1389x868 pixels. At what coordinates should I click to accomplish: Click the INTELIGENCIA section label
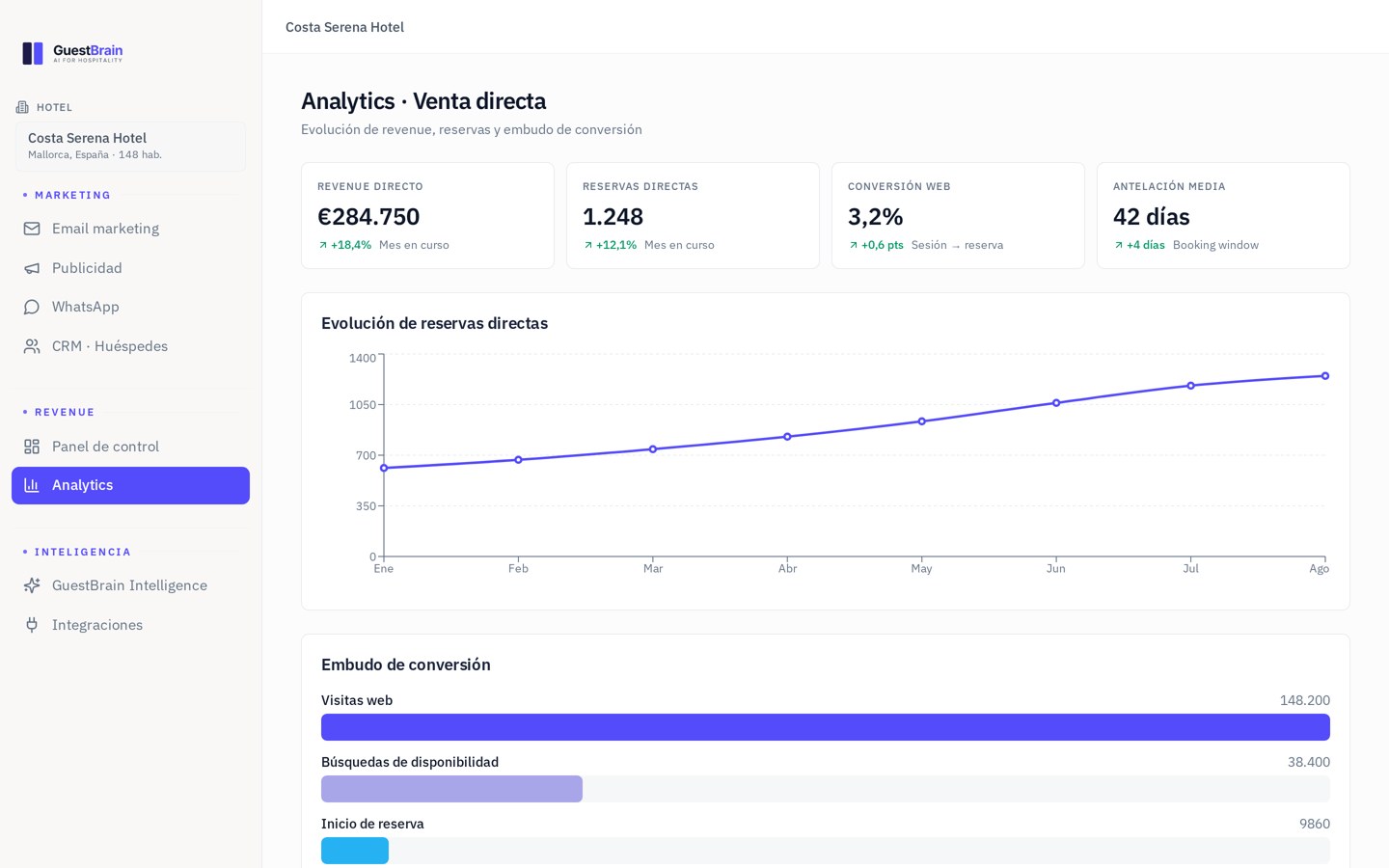(83, 552)
